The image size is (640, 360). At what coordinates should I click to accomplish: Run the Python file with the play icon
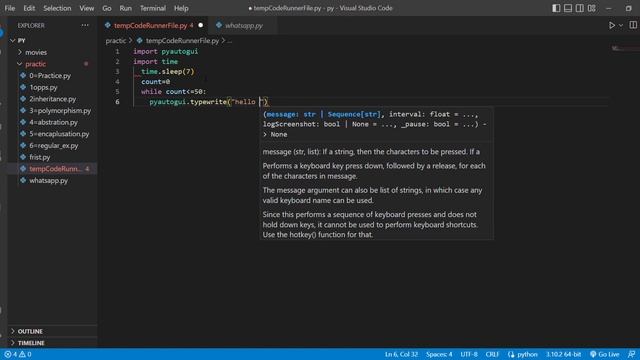[x=612, y=25]
